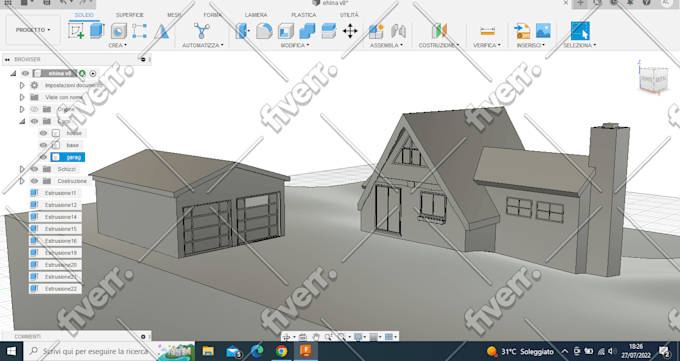Click the Look At icon in navigation bar

pyautogui.click(x=303, y=337)
